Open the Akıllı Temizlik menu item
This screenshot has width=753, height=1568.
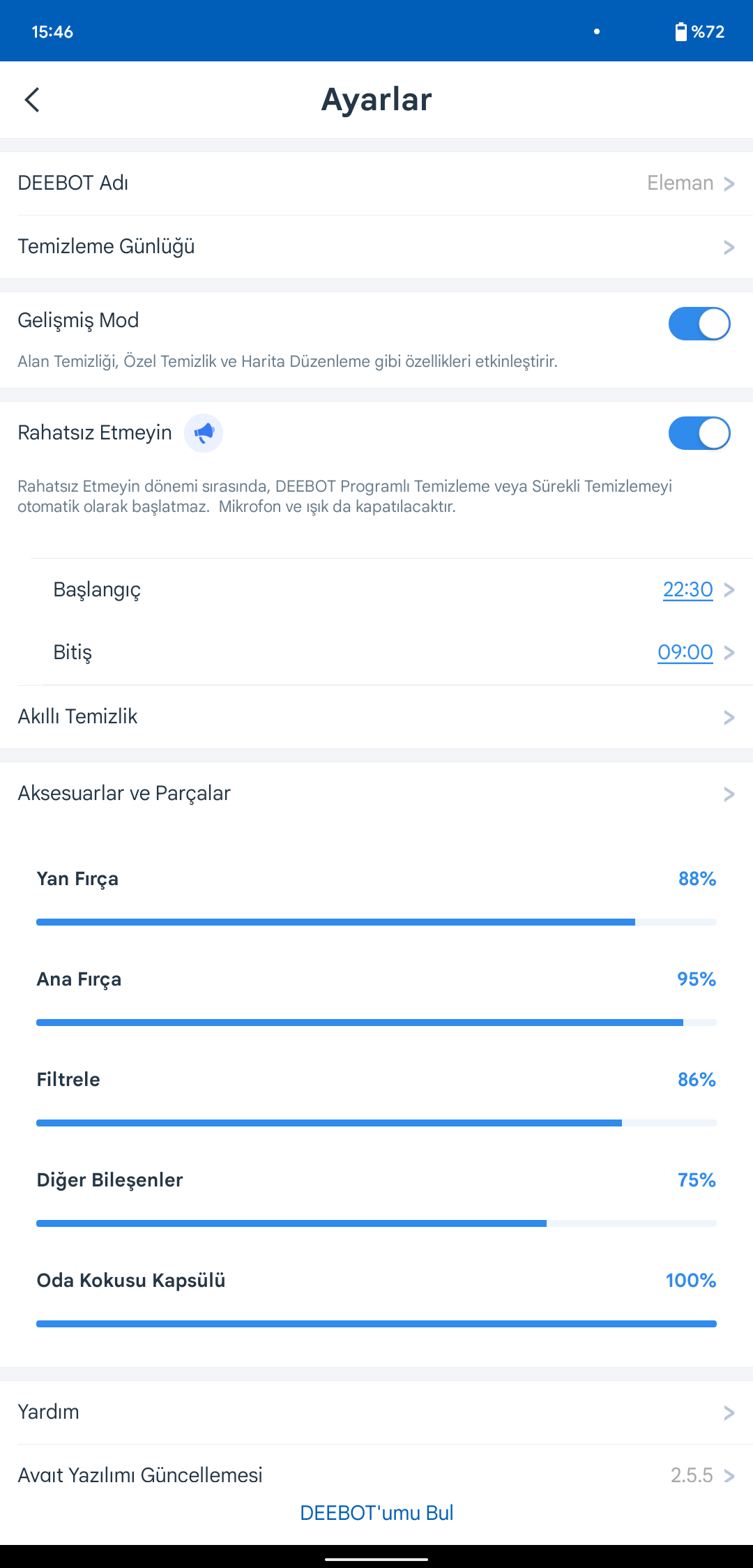(376, 717)
